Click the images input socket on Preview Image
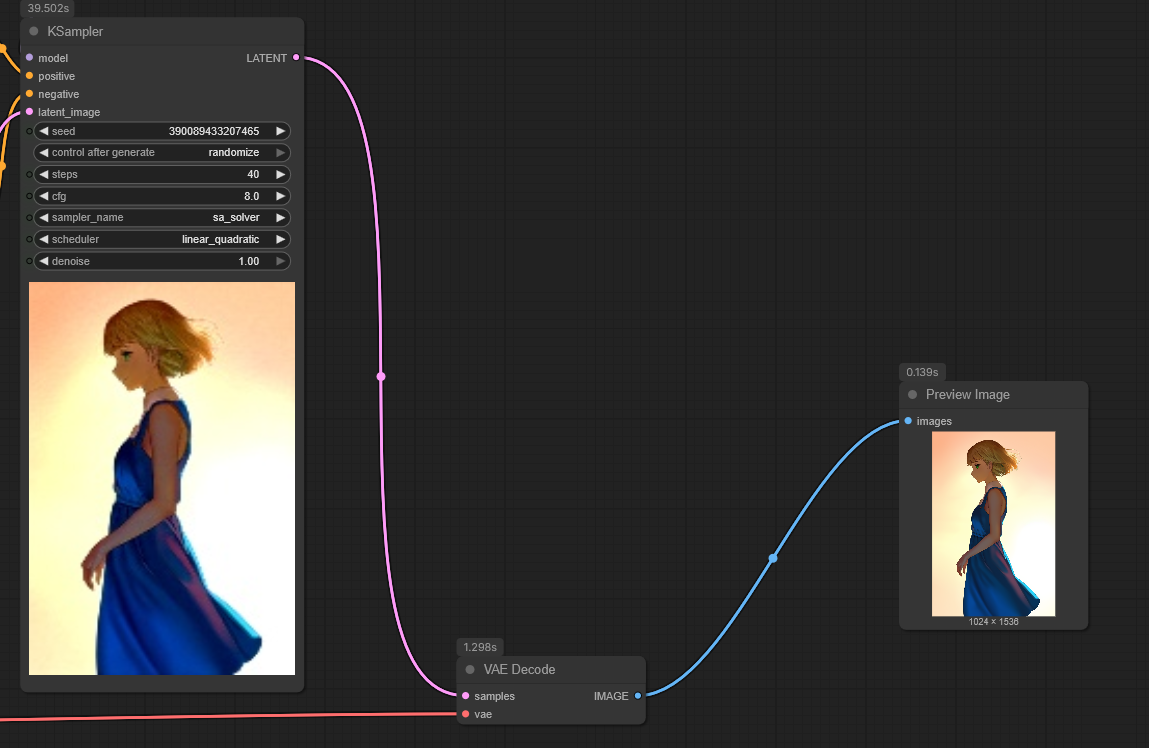This screenshot has width=1149, height=748. [908, 421]
